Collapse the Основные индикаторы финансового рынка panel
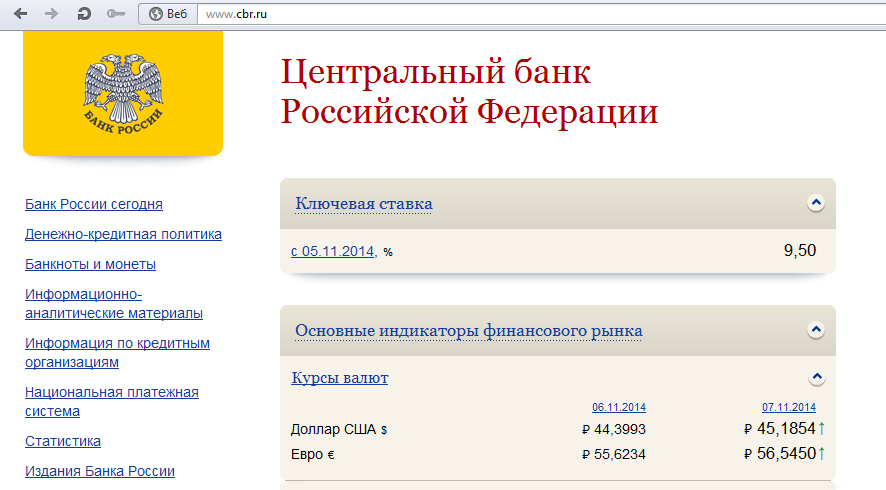This screenshot has height=490, width=886. [x=815, y=330]
